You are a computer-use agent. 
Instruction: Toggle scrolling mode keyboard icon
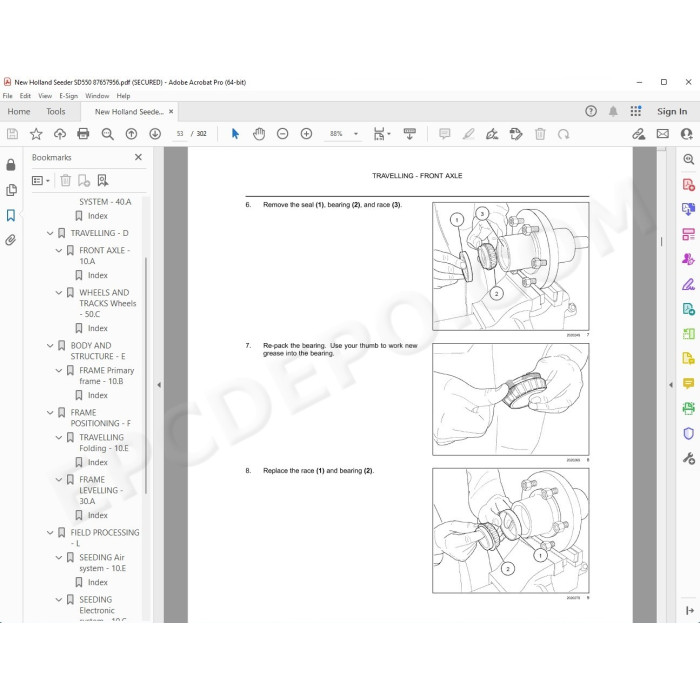point(409,134)
